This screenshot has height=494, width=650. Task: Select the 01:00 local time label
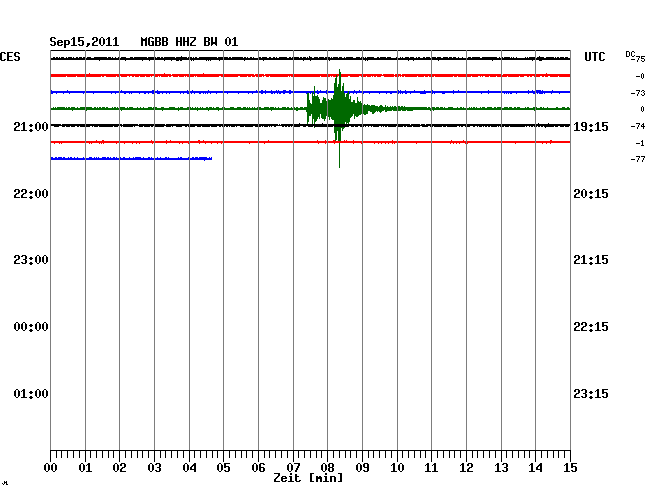point(31,393)
